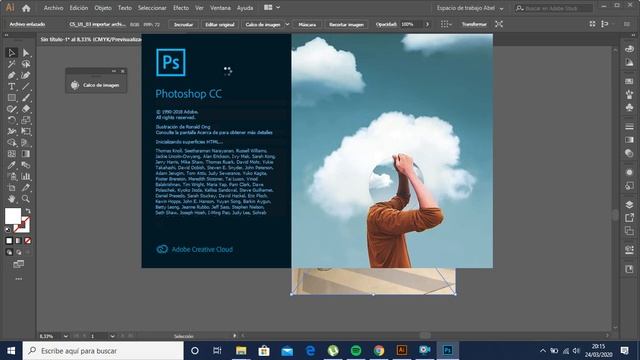Open the Artboards panel icon

pos(629,231)
